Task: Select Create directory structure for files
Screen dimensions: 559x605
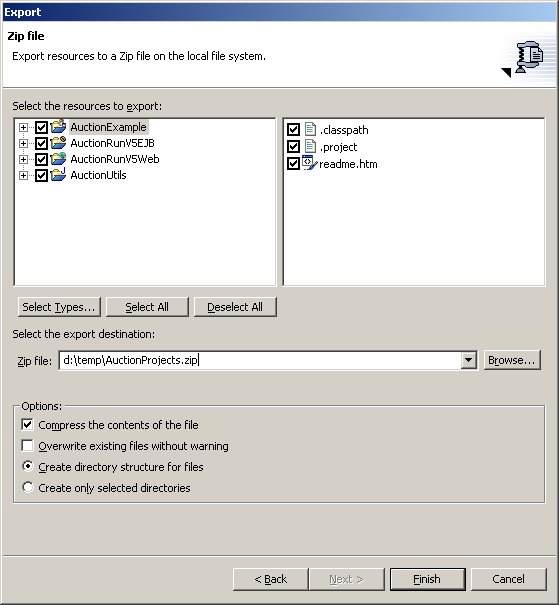Action: tap(28, 466)
